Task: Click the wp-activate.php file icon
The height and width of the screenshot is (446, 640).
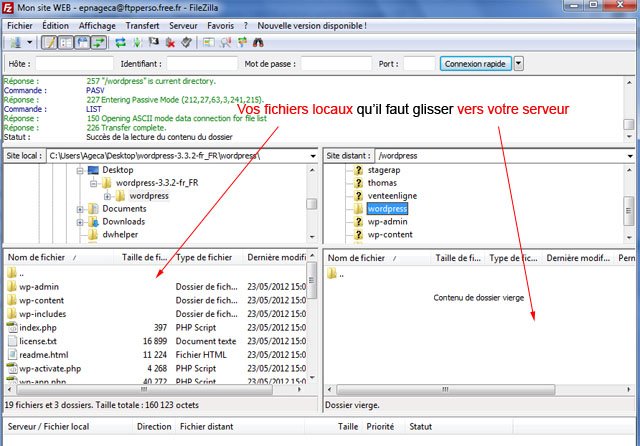Action: tap(12, 368)
